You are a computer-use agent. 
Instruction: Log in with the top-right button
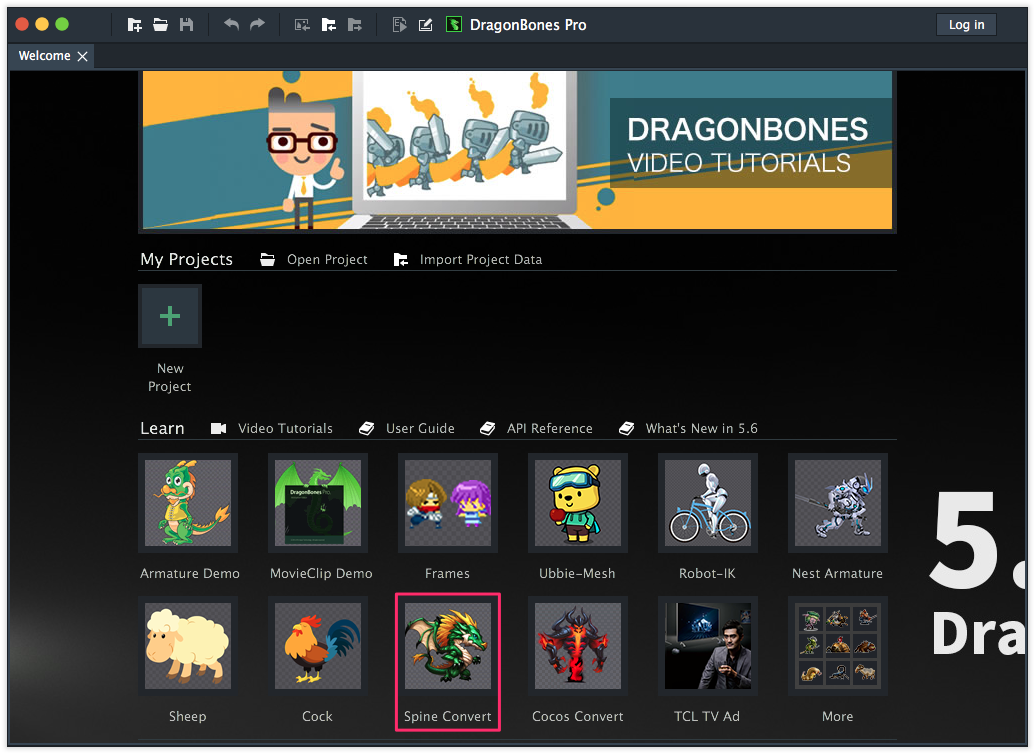pos(966,25)
